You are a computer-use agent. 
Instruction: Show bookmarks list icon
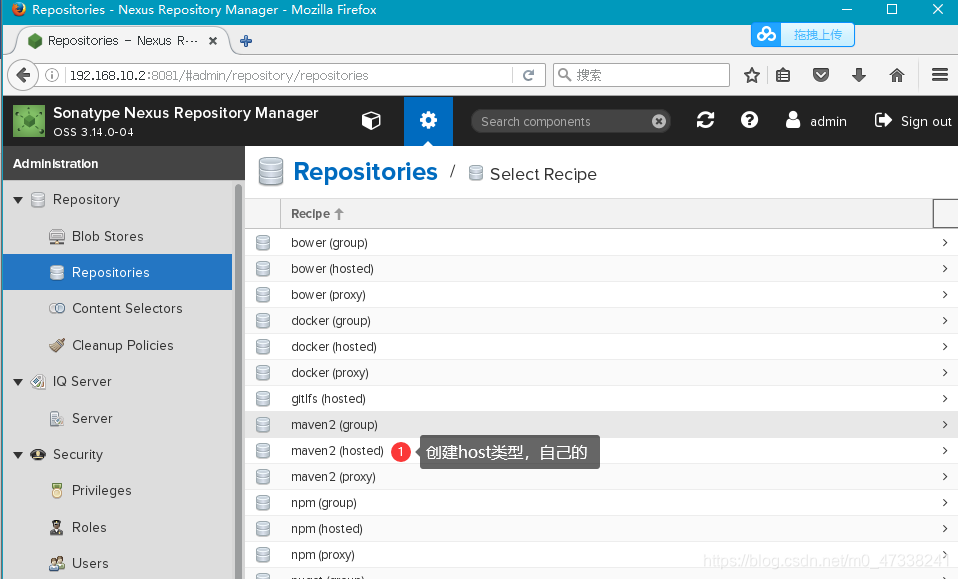tap(783, 75)
